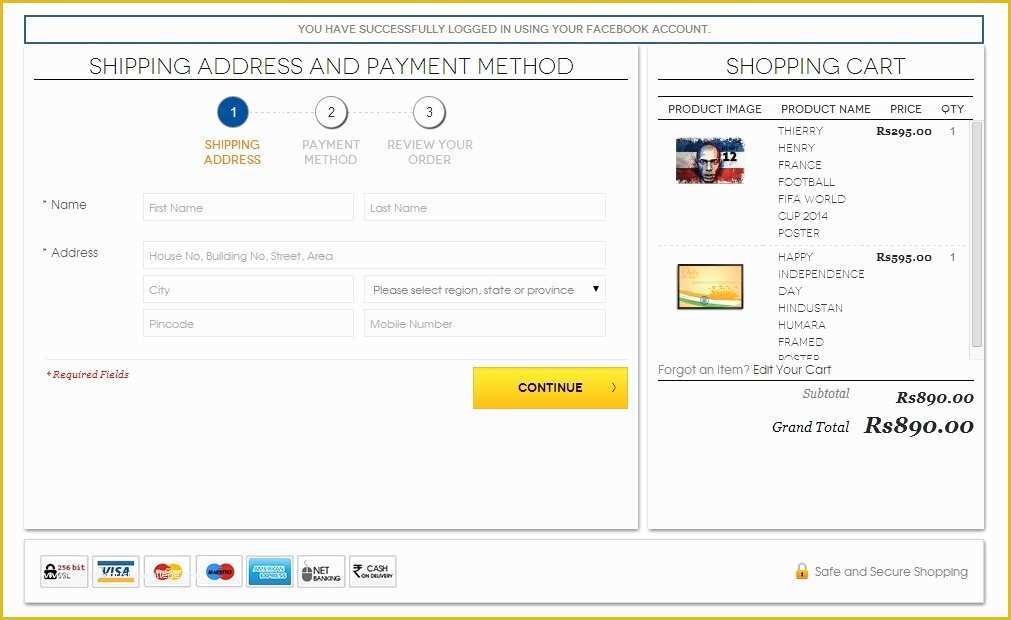
Task: Click the Shipping Address step label
Action: coord(232,152)
